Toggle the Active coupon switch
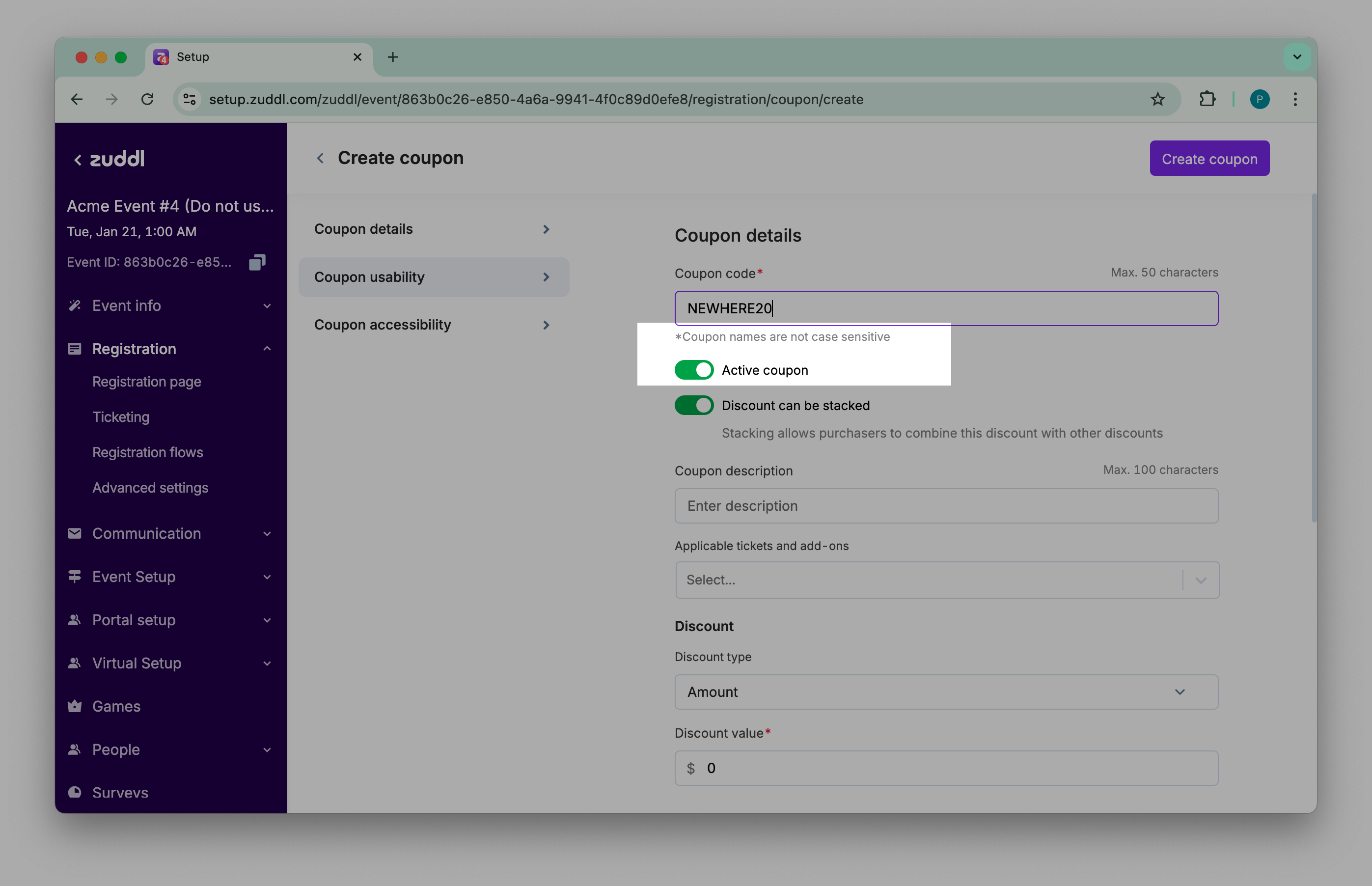Image resolution: width=1372 pixels, height=886 pixels. [694, 370]
